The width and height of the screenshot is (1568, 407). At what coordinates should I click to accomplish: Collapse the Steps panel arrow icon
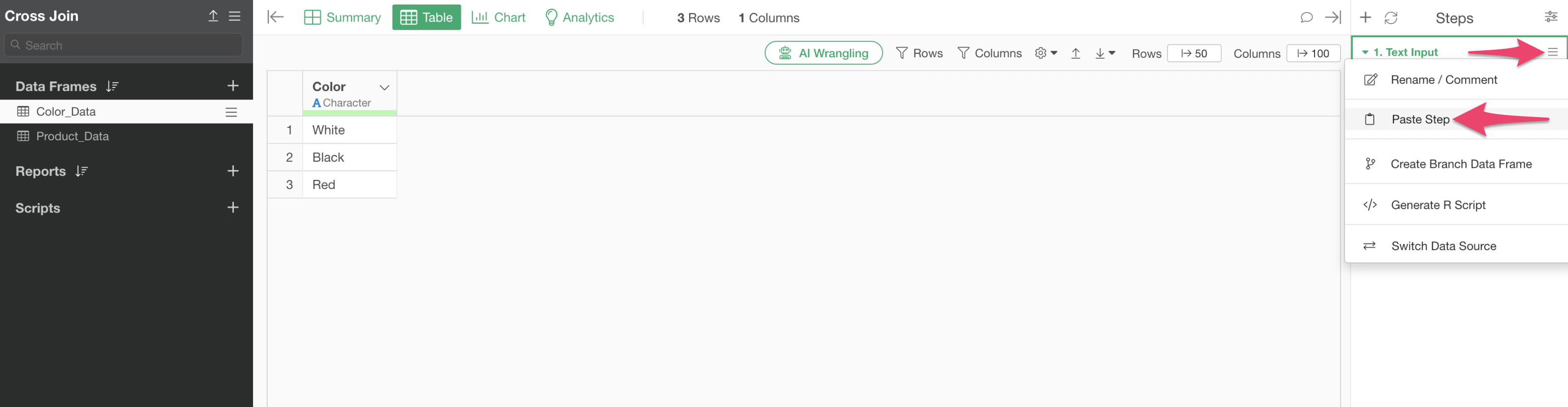1333,18
